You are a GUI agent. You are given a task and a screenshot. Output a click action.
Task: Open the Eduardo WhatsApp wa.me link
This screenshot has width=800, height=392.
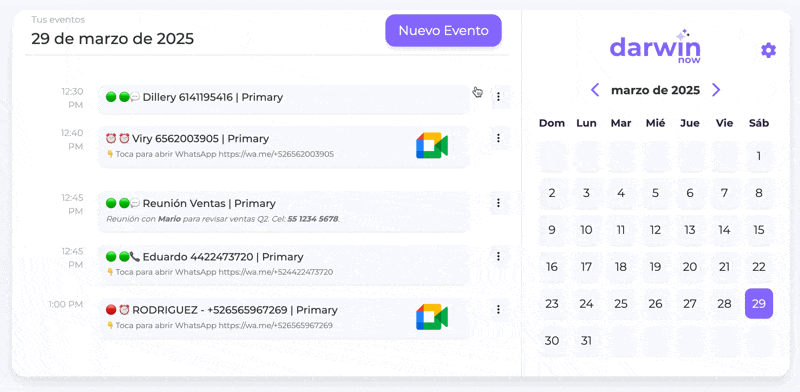276,272
